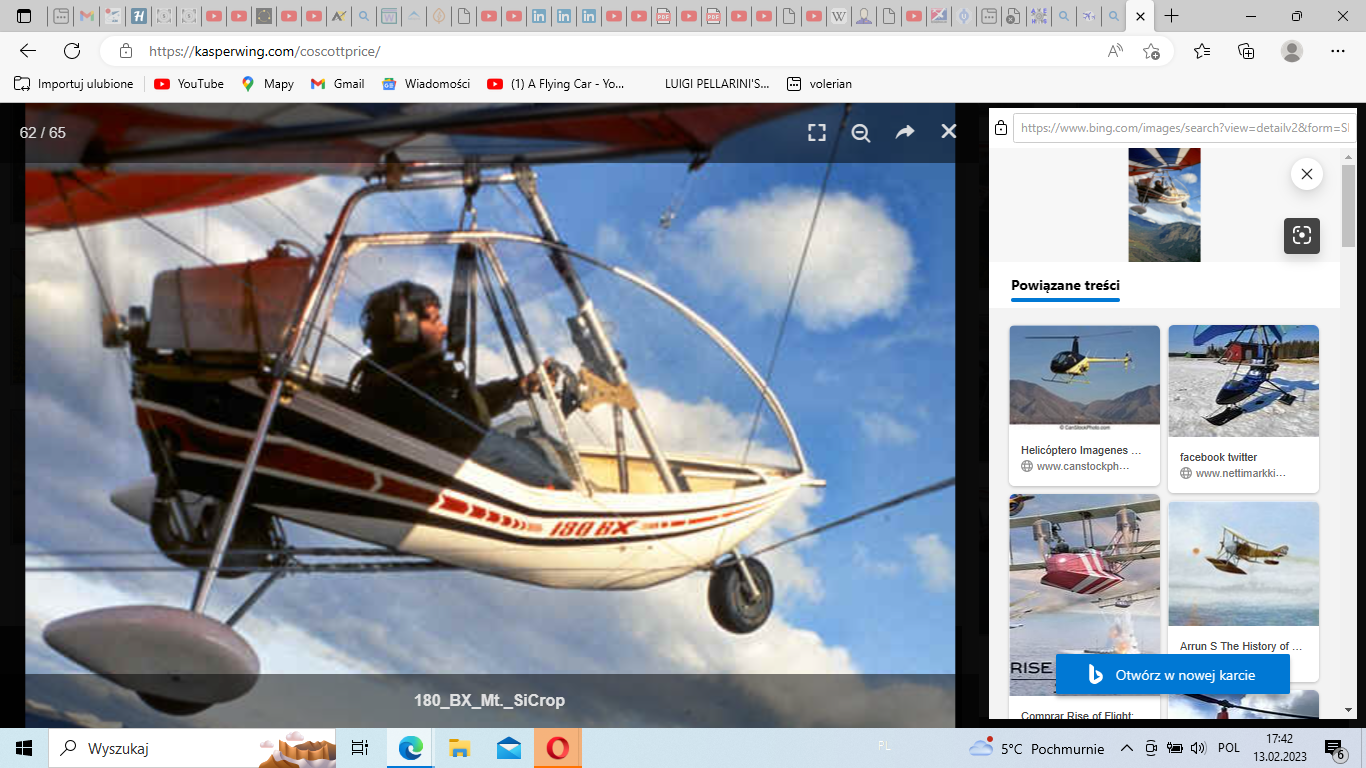The width and height of the screenshot is (1366, 768).
Task: Open Edge settings and more menu
Action: coord(1337,51)
